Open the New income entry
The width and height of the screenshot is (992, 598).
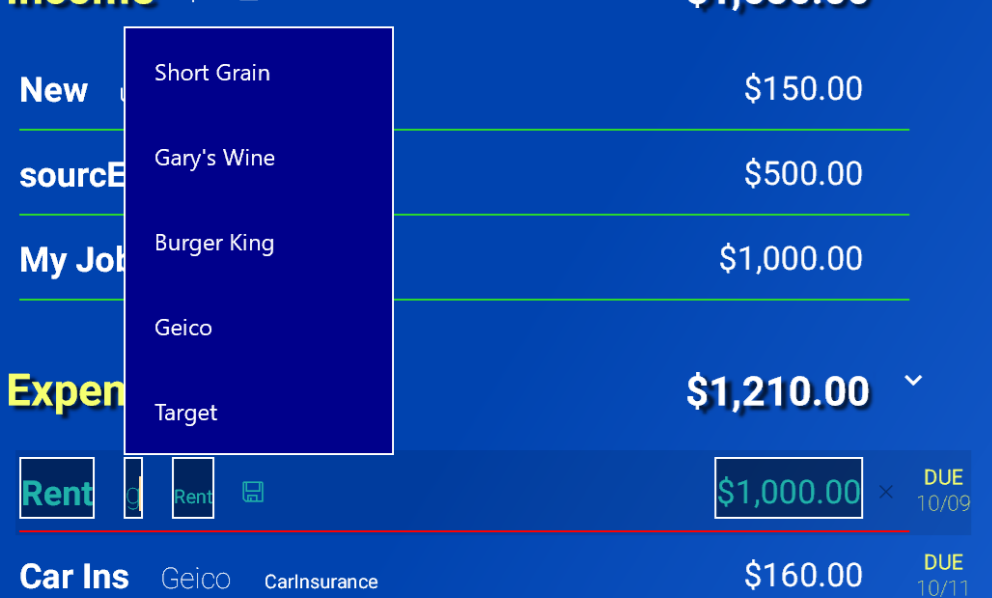54,90
